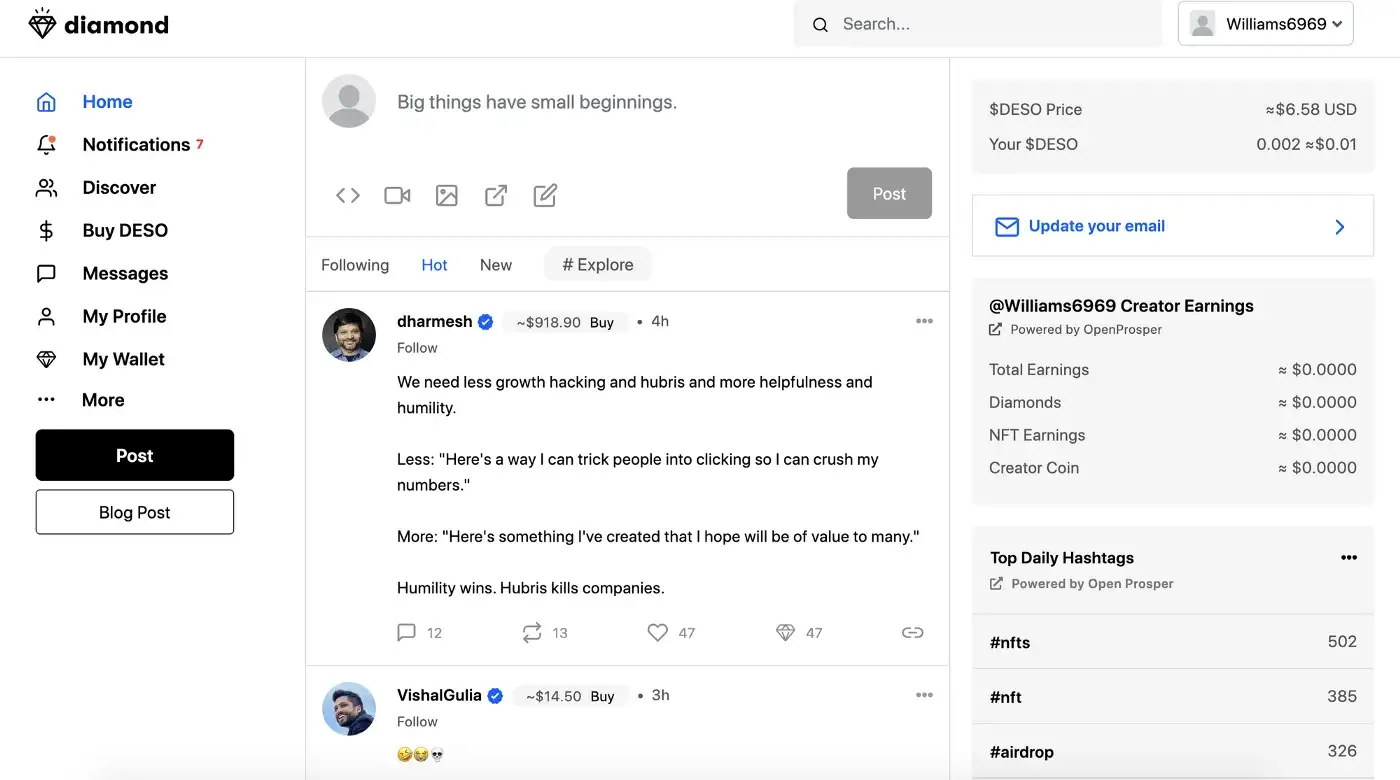Screen dimensions: 1400x780
Task: Open My Wallet from the sidebar
Action: click(123, 359)
